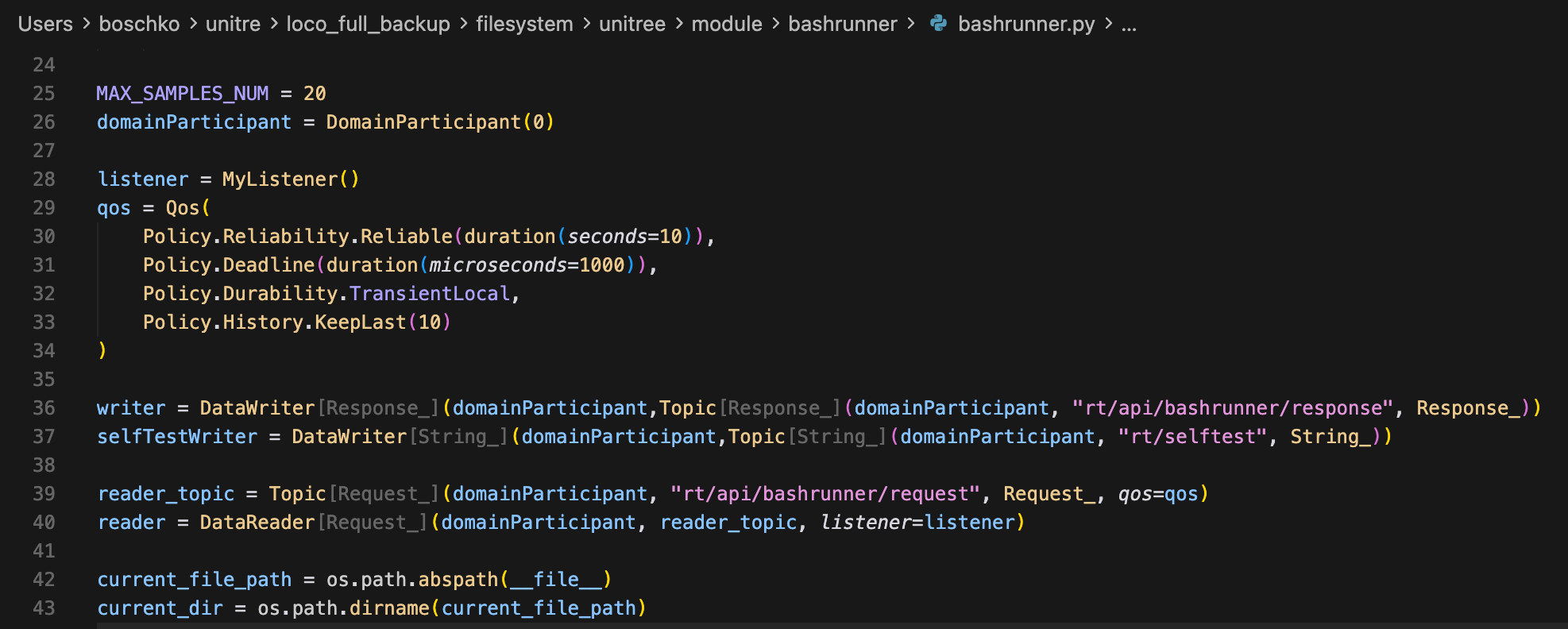
Task: Click __file__ on line 42
Action: click(556, 580)
